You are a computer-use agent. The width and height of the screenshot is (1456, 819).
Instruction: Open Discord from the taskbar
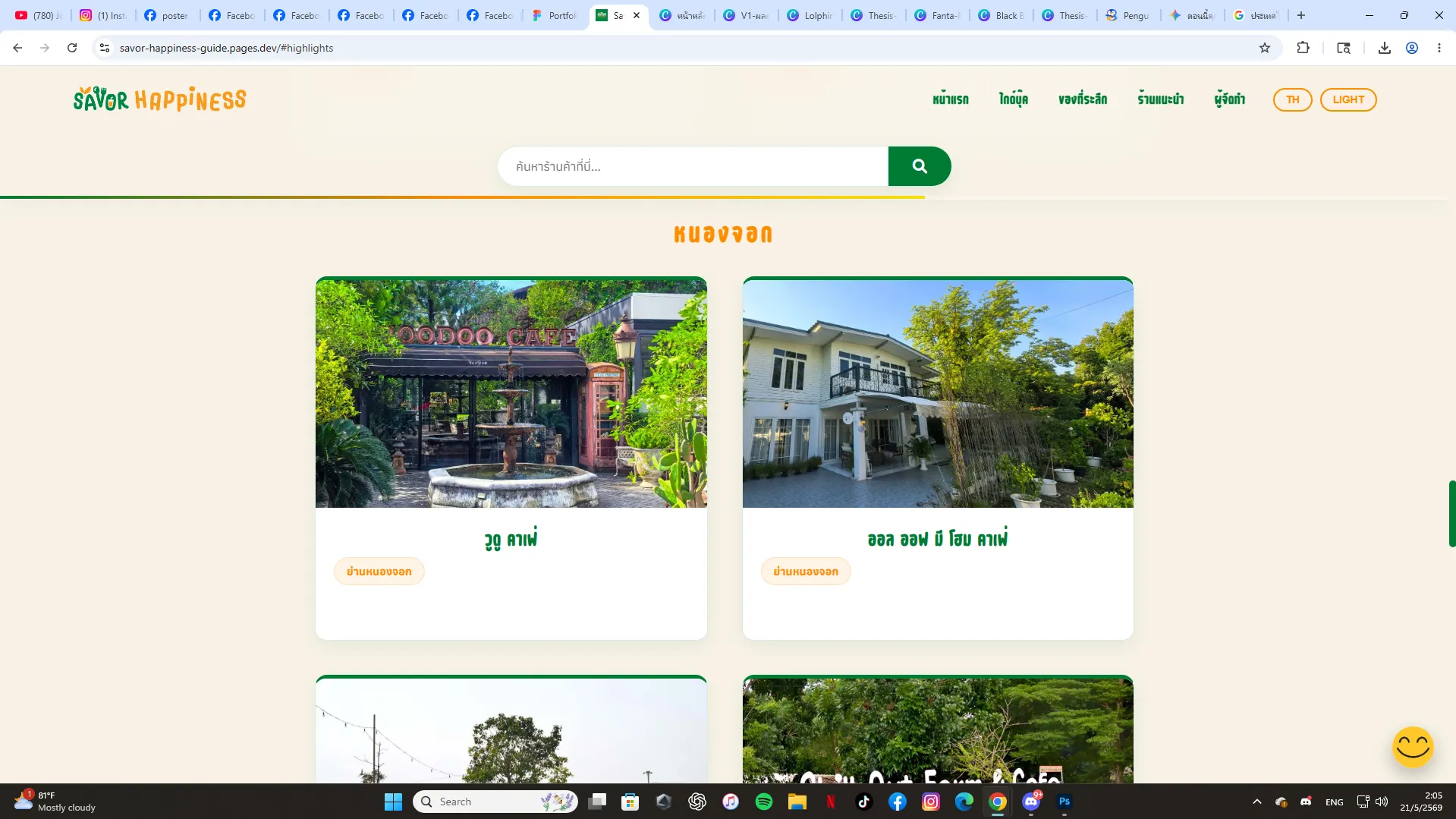coord(1031,802)
